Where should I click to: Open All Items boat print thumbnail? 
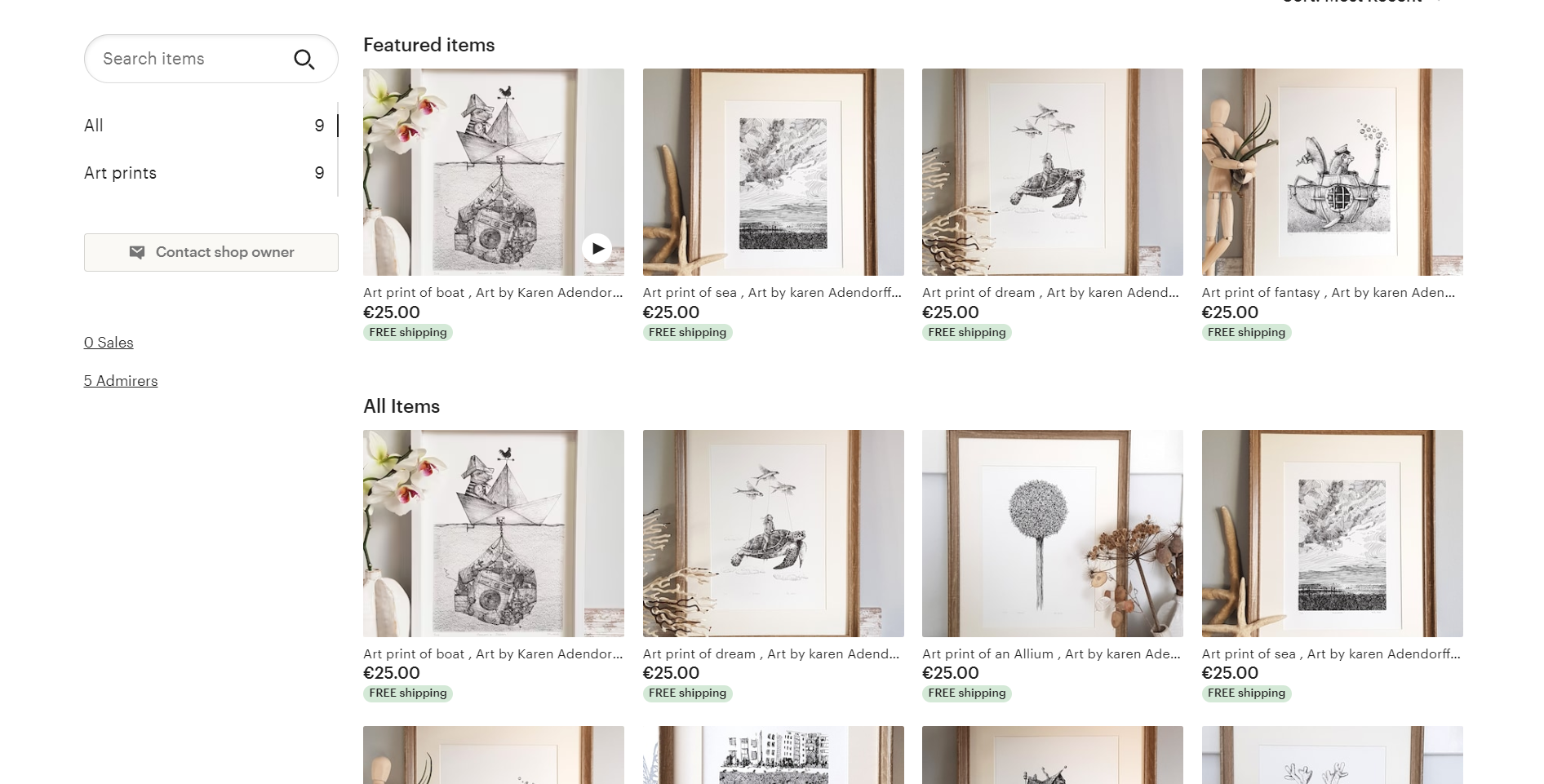coord(494,534)
